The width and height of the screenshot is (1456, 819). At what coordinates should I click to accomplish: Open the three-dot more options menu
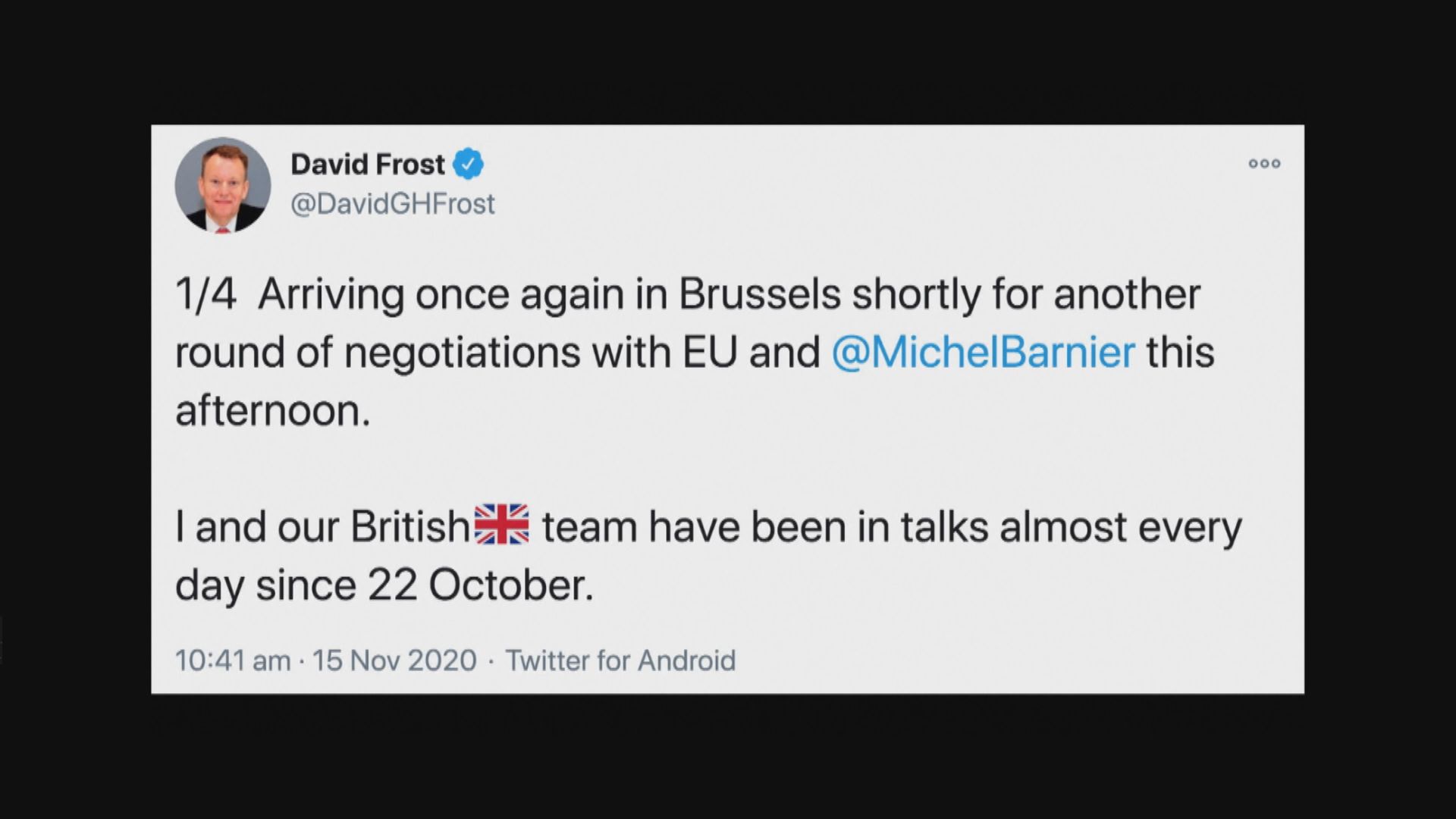[x=1264, y=164]
